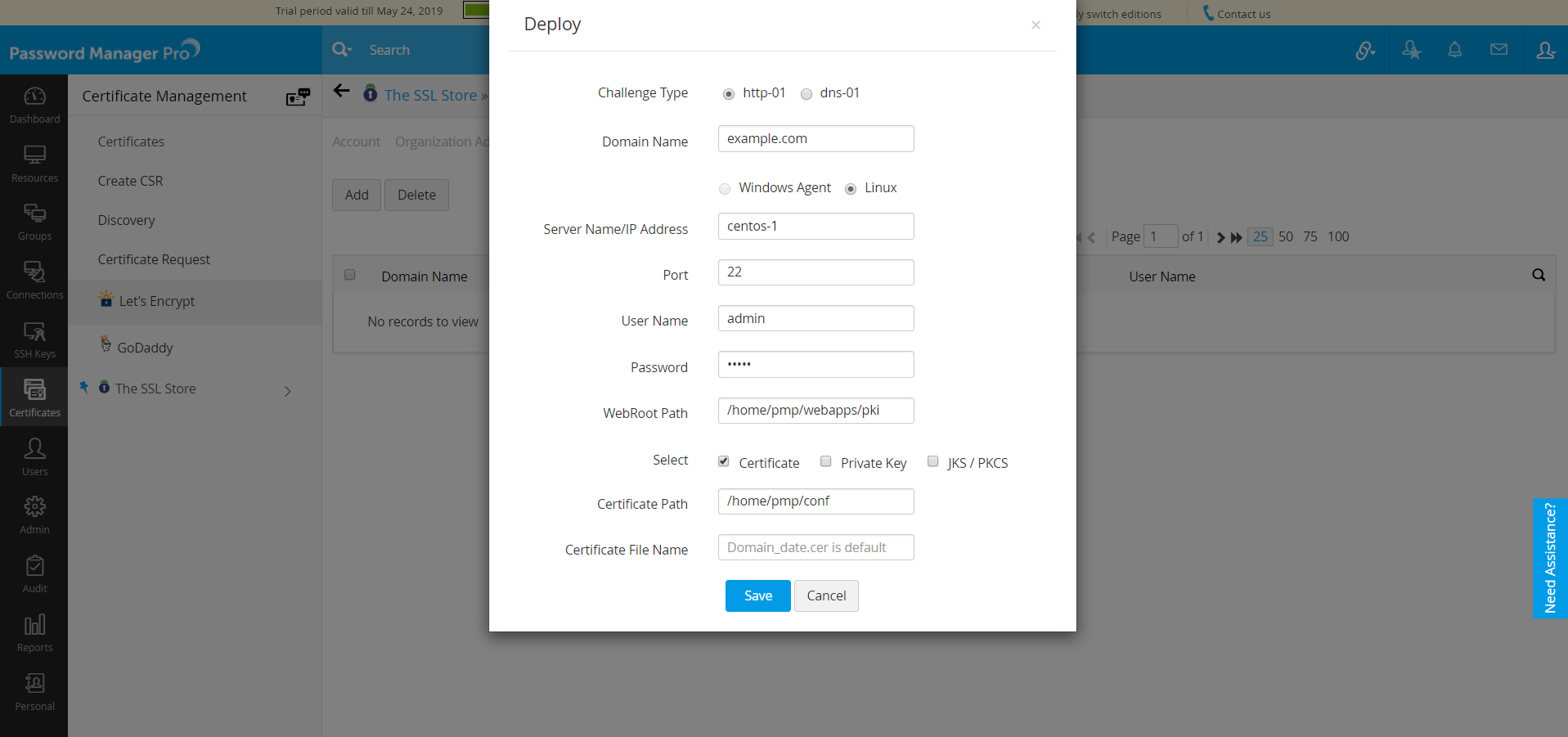Viewport: 1568px width, 737px height.
Task: Choose the Windows Agent option
Action: point(725,189)
